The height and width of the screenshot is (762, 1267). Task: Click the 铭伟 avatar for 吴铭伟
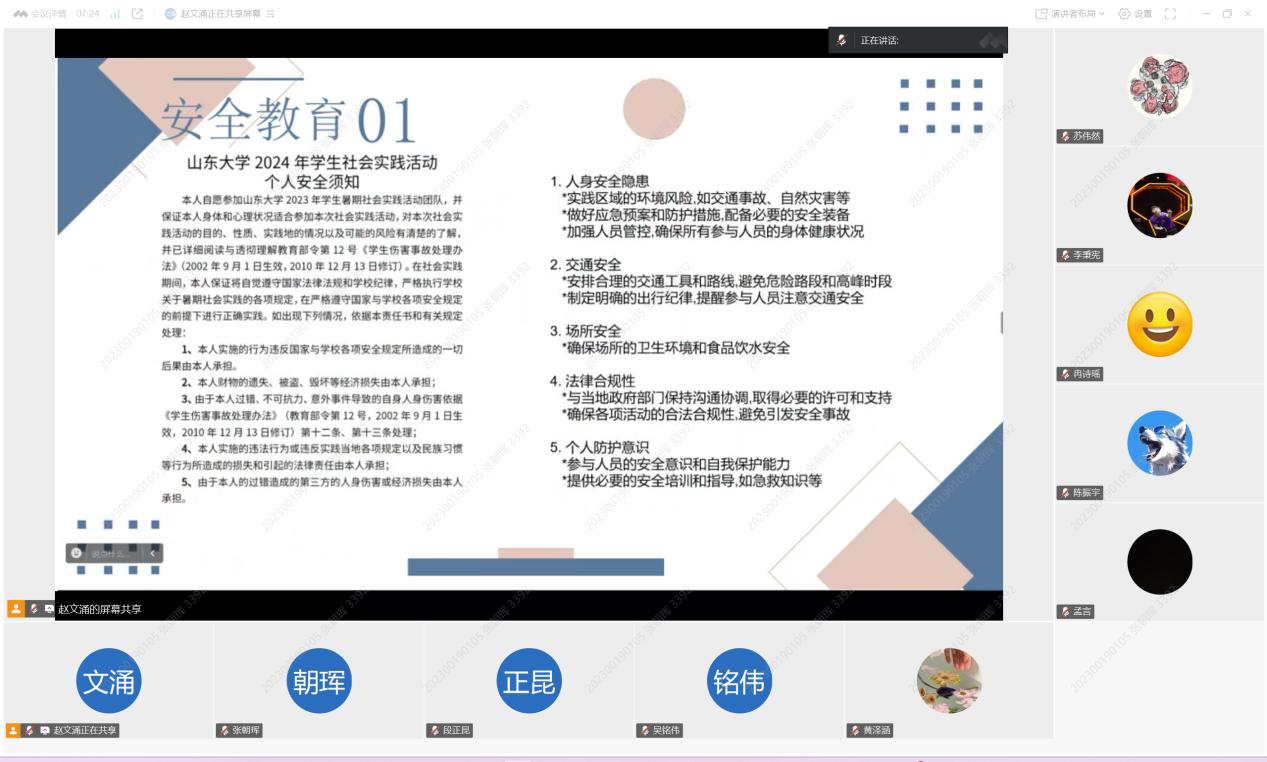739,681
